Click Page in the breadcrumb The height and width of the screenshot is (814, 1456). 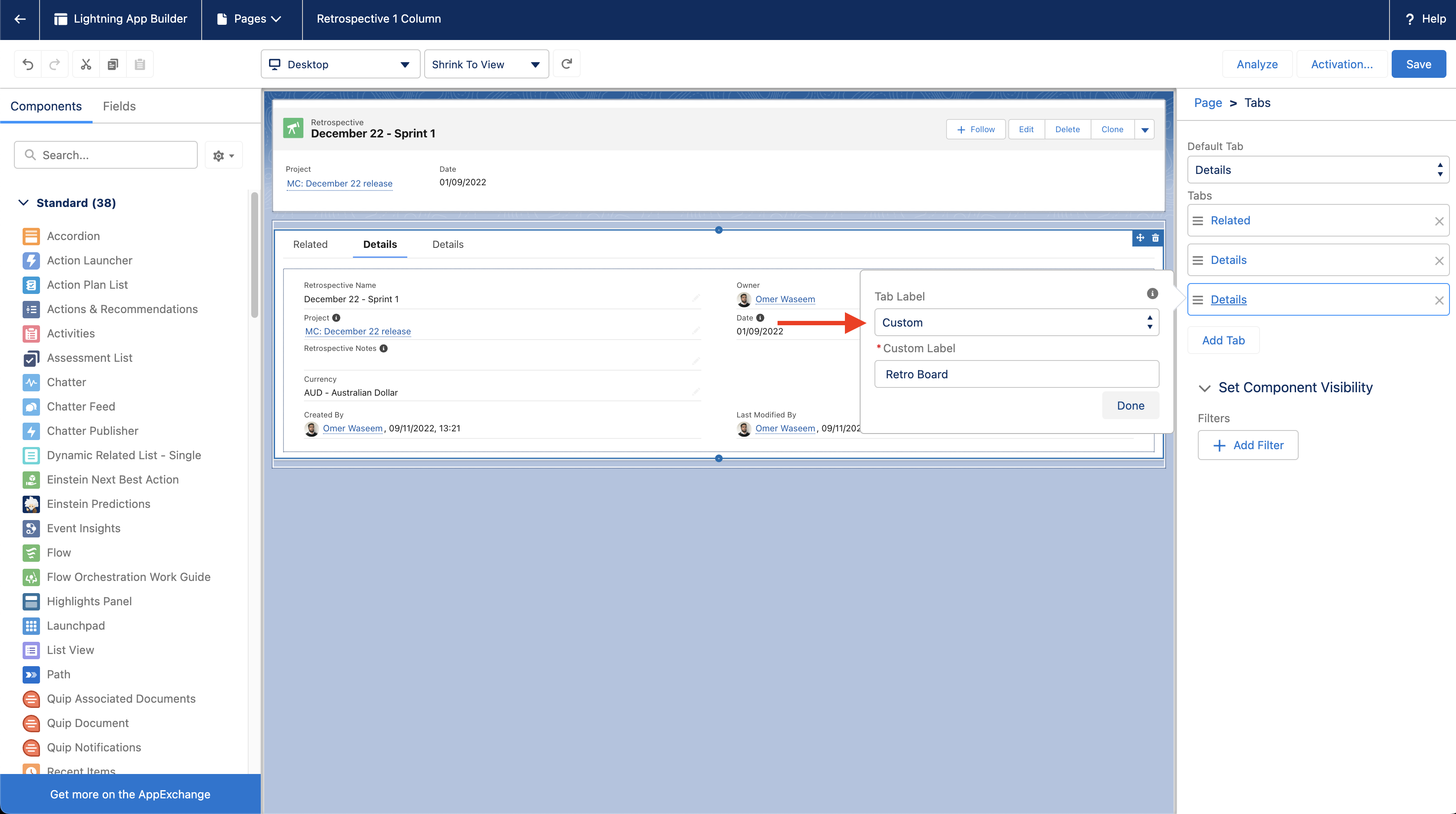point(1208,103)
